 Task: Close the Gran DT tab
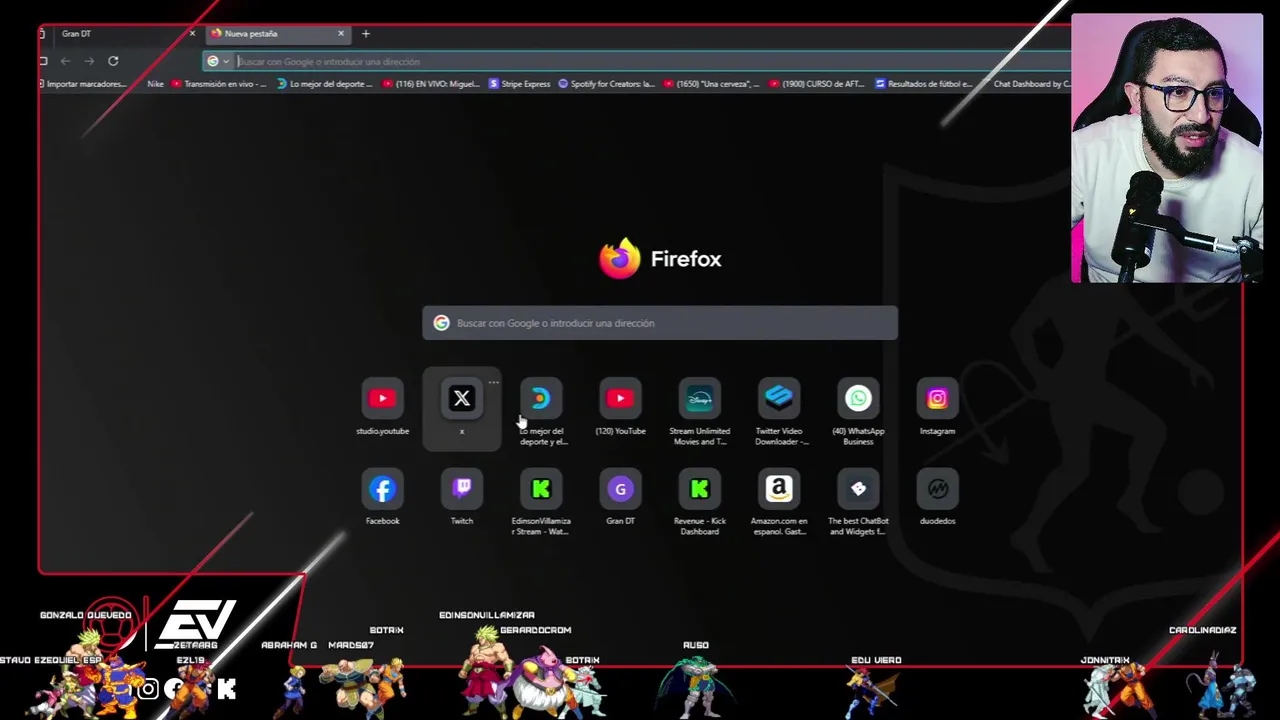[x=192, y=34]
